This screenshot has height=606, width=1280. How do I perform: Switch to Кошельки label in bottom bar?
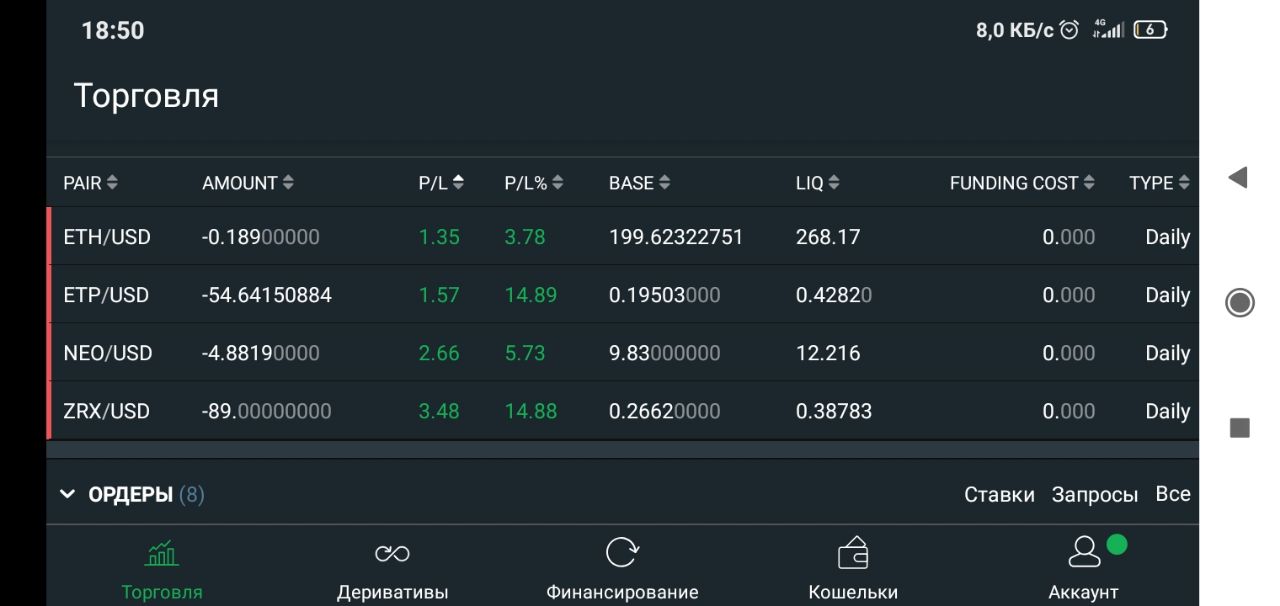click(x=853, y=592)
